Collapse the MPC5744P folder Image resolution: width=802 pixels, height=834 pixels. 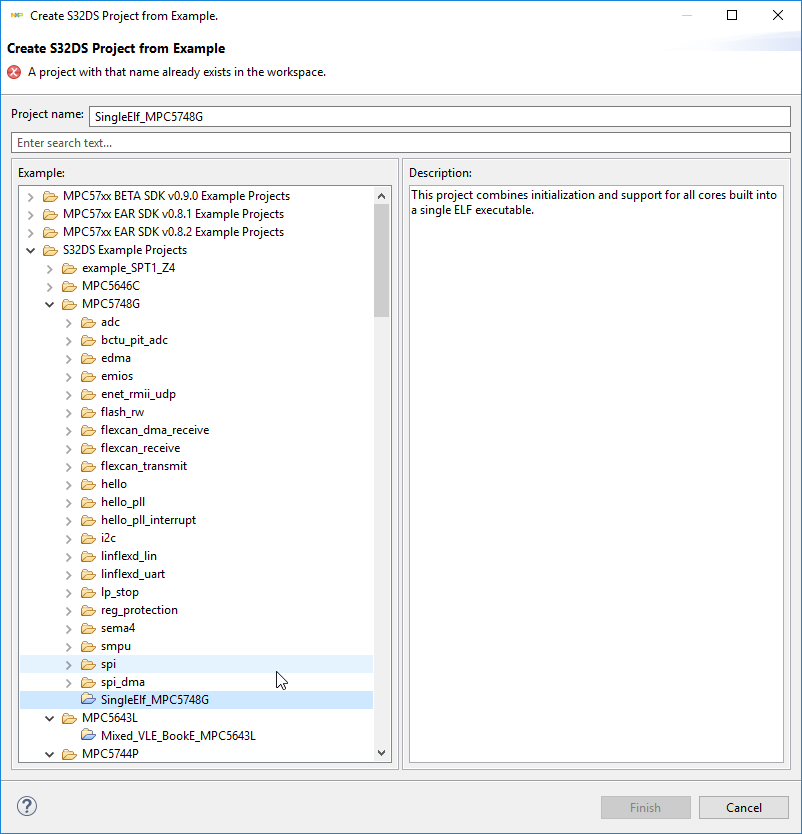coord(49,754)
